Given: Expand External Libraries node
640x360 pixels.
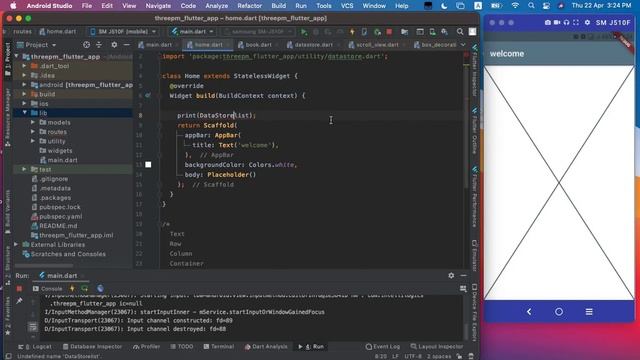Looking at the screenshot, I should (x=16, y=244).
